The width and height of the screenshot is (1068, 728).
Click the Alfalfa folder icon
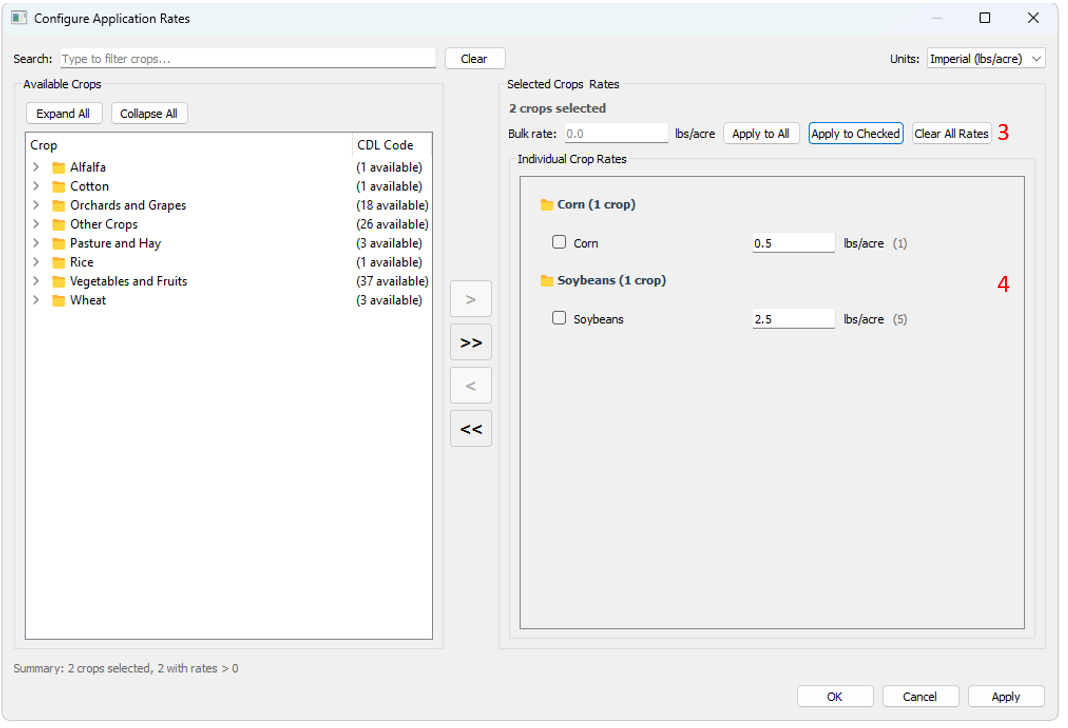(58, 168)
